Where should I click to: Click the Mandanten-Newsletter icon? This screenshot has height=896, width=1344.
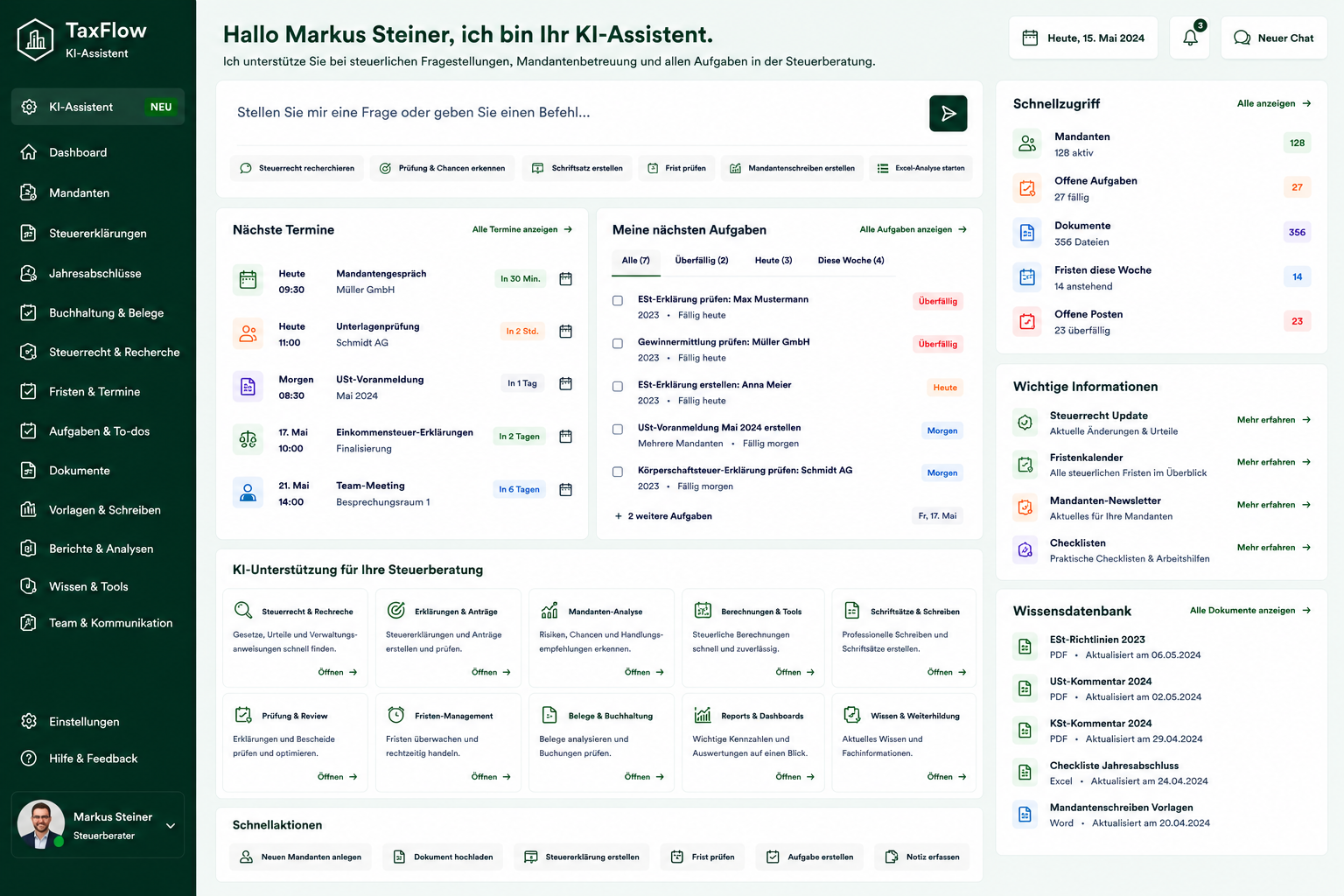[x=1025, y=507]
